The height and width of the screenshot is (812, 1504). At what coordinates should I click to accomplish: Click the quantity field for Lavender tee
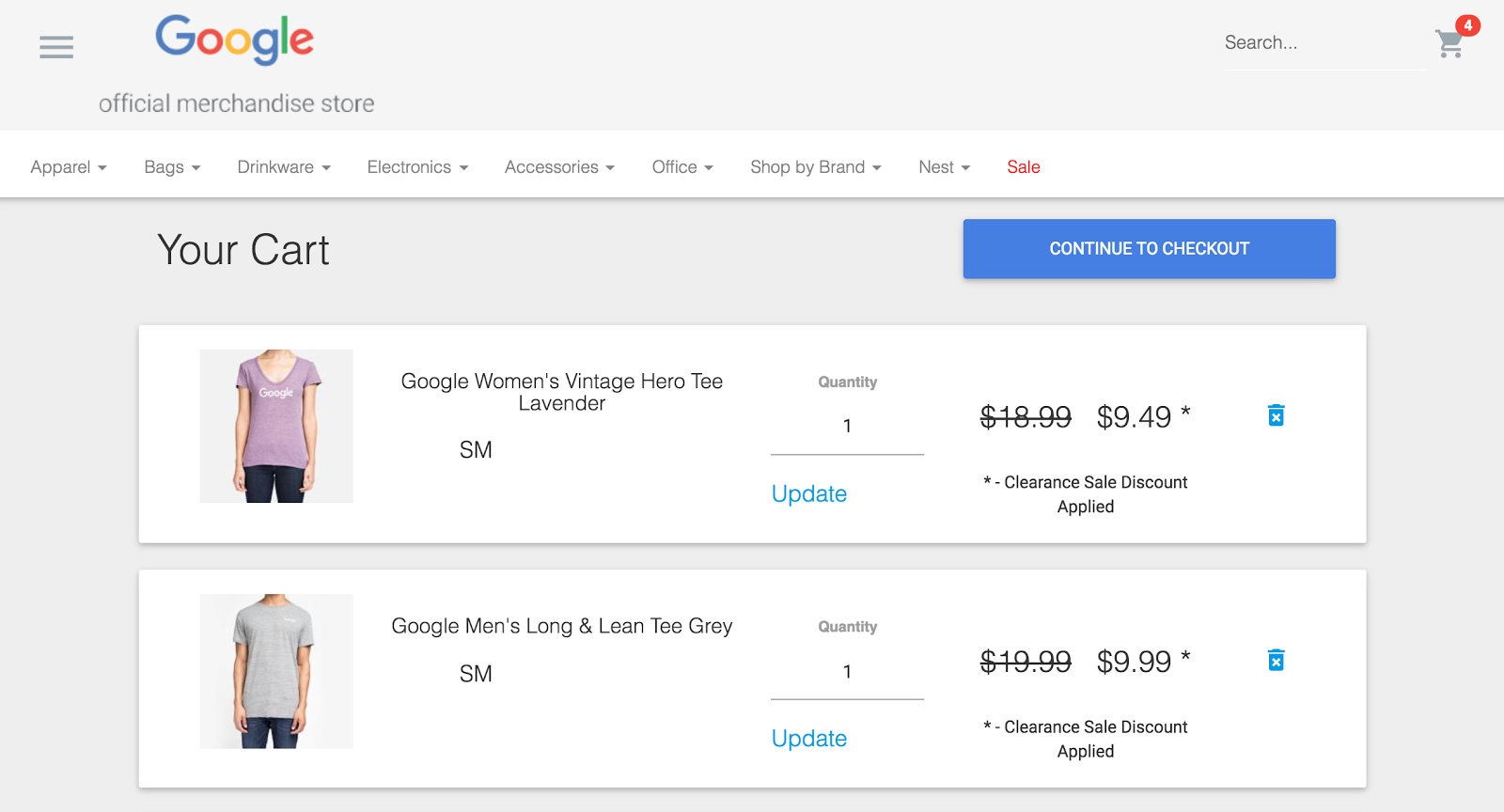[847, 427]
